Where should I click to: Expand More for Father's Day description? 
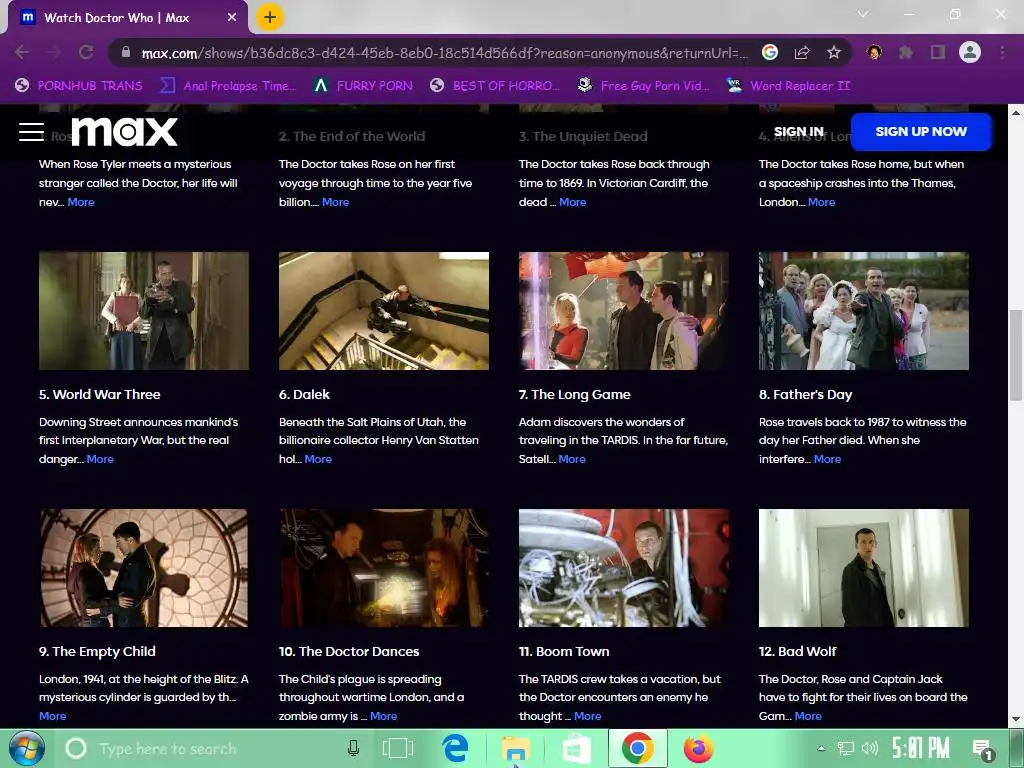(x=827, y=459)
